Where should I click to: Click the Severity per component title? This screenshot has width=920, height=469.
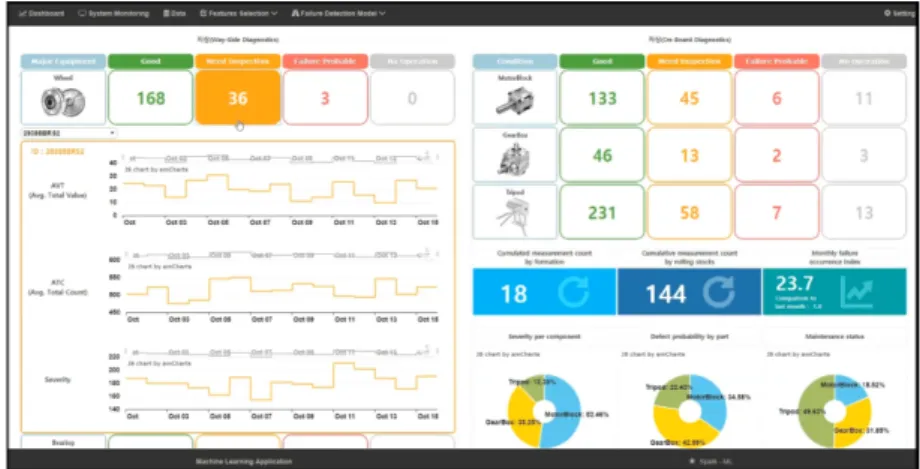tap(544, 336)
